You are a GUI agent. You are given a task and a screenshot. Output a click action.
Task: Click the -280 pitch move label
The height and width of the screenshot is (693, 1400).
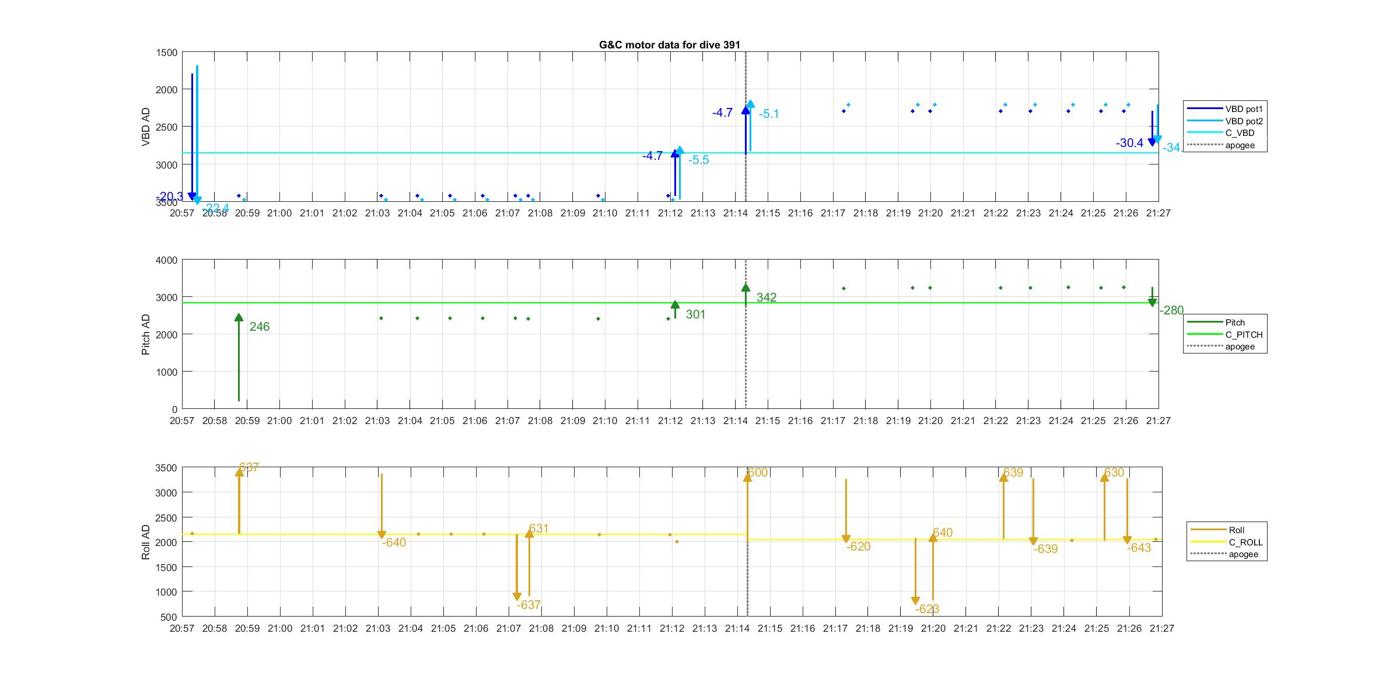point(1171,311)
